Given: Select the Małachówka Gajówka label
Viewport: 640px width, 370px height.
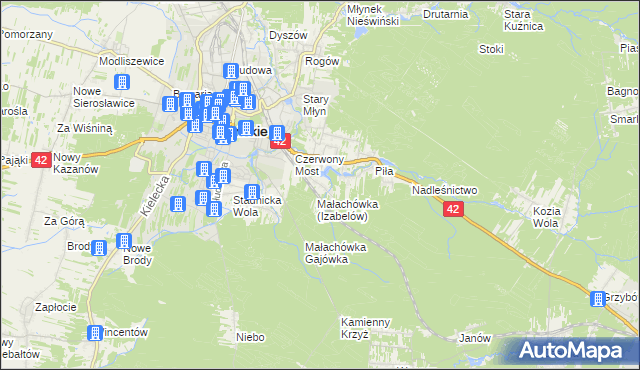Looking at the screenshot, I should [x=336, y=253].
